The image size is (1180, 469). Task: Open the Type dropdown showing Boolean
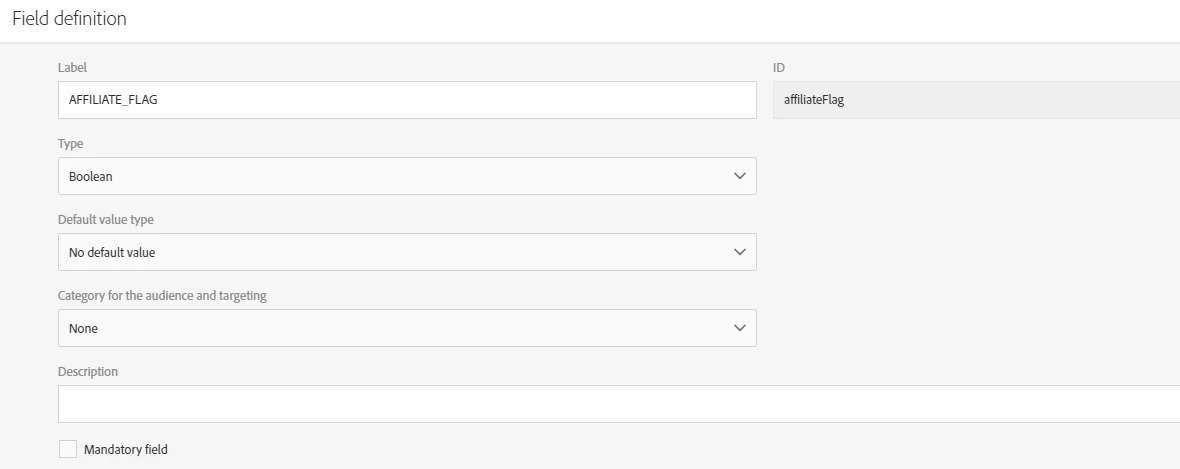click(x=400, y=176)
